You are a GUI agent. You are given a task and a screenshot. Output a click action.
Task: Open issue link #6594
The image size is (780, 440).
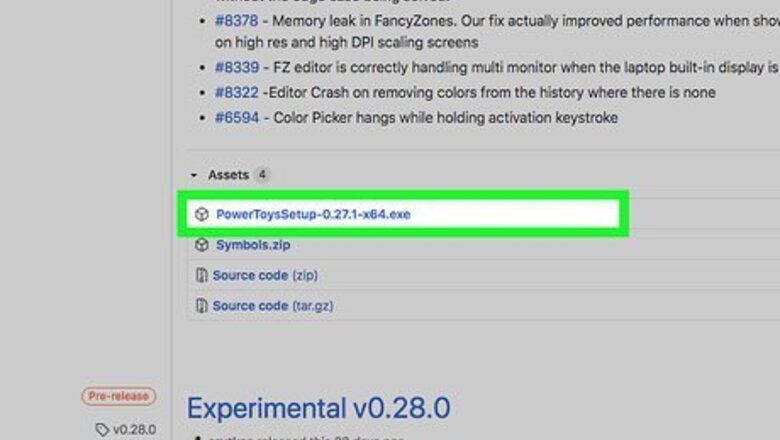[x=237, y=118]
